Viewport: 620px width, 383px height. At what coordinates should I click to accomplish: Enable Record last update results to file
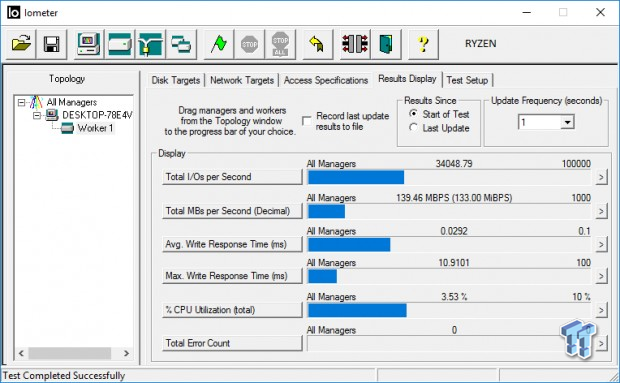pyautogui.click(x=306, y=121)
